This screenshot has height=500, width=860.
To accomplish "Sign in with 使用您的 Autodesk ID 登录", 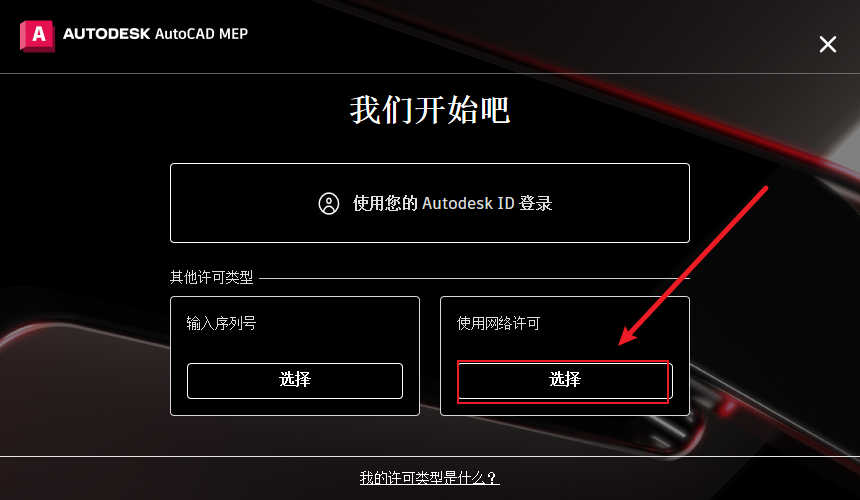I will point(429,203).
